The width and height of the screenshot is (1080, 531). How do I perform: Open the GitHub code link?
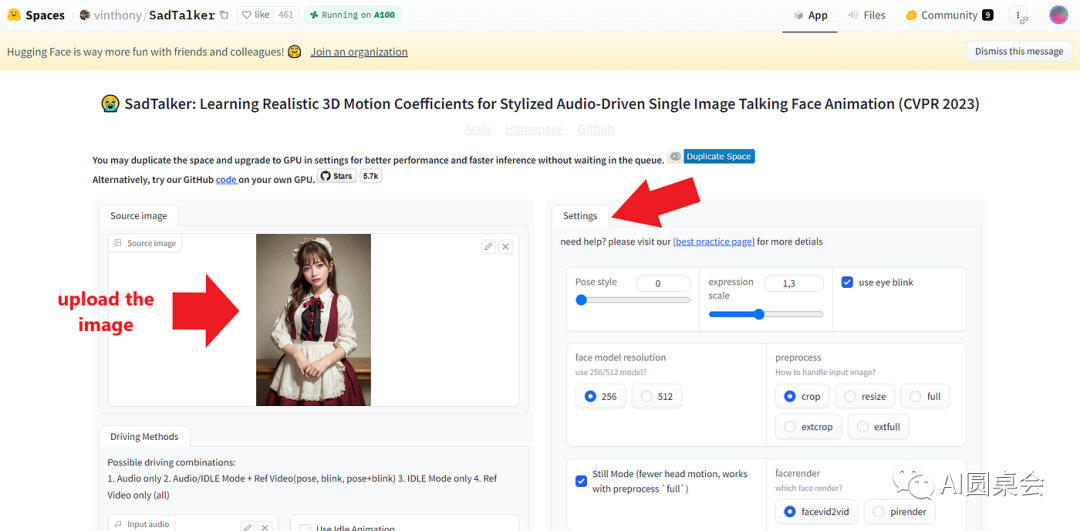227,178
